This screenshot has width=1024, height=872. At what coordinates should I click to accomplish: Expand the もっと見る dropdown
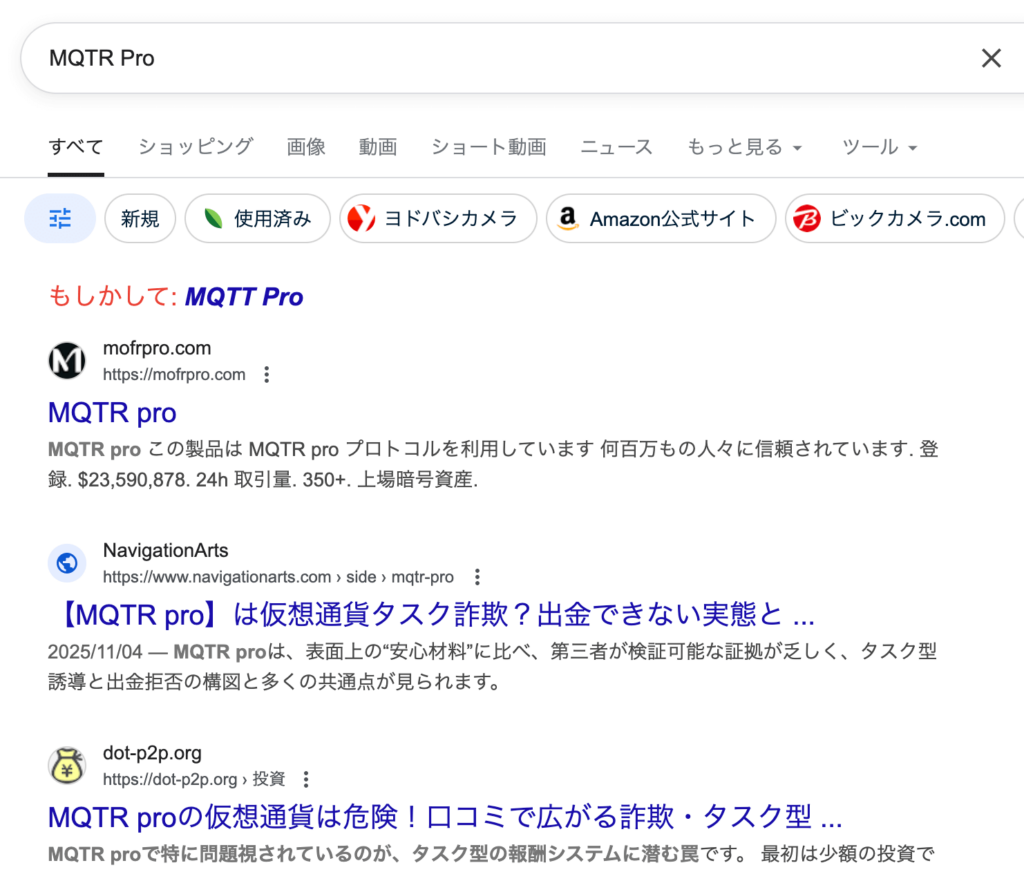744,147
